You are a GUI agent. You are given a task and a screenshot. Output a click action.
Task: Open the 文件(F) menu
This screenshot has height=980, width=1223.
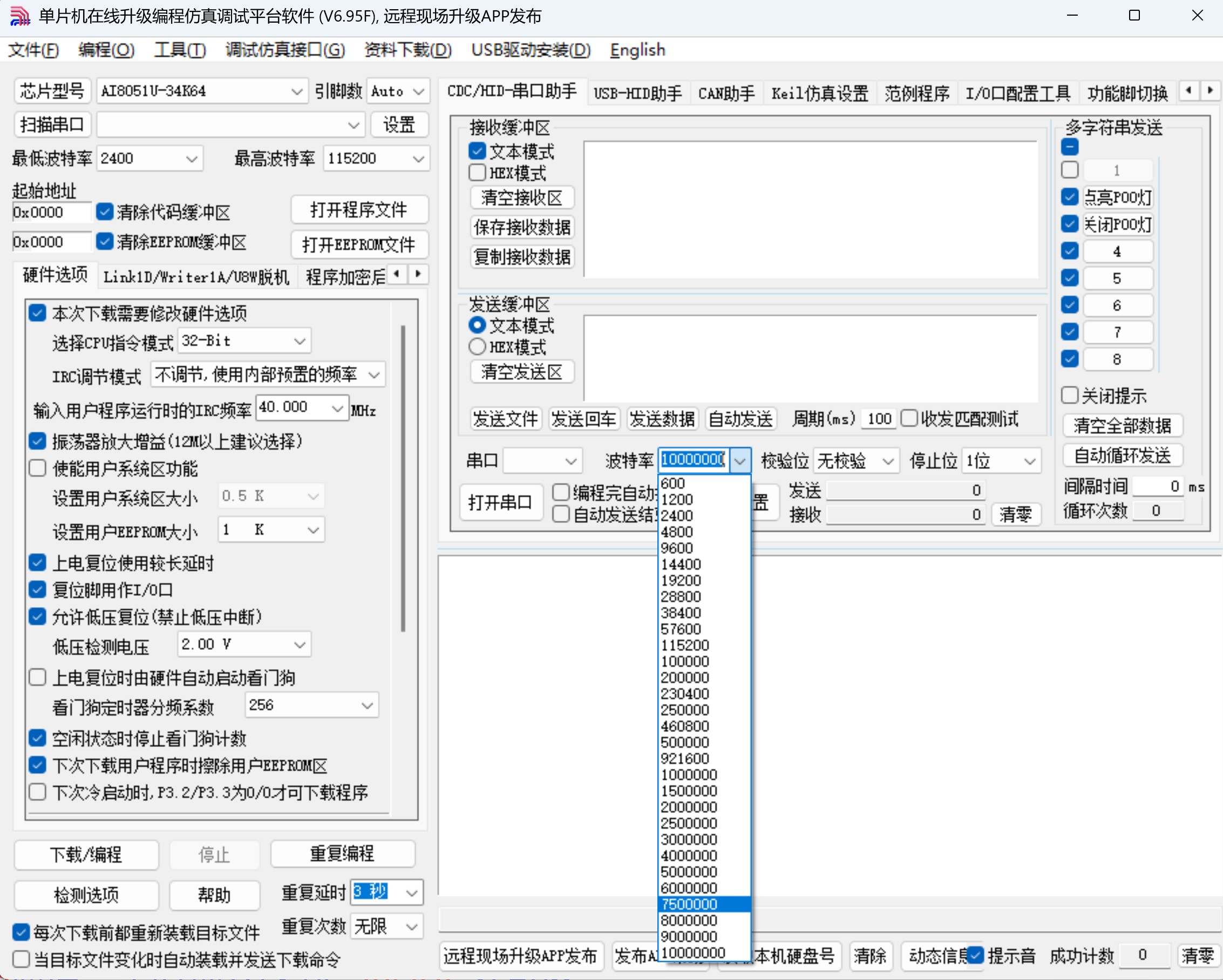33,50
